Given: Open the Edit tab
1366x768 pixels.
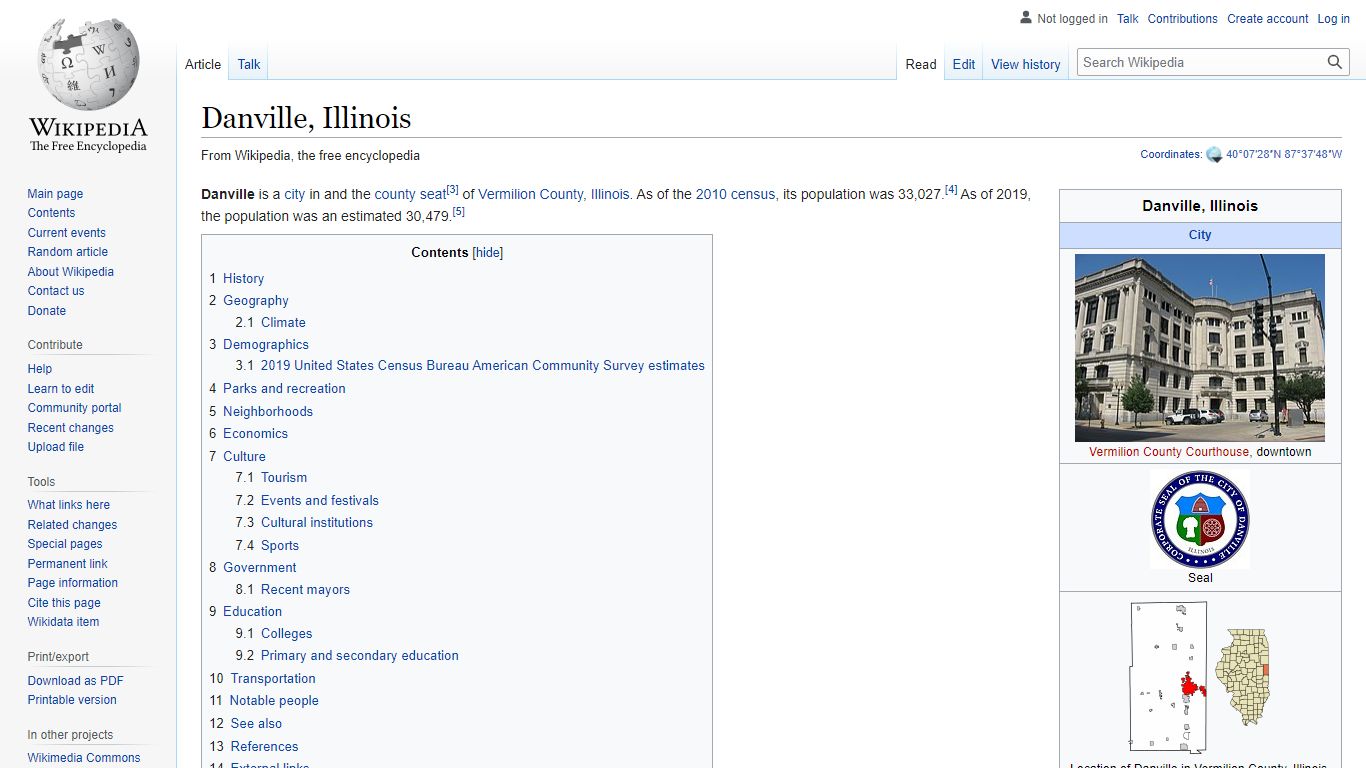Looking at the screenshot, I should pyautogui.click(x=964, y=64).
